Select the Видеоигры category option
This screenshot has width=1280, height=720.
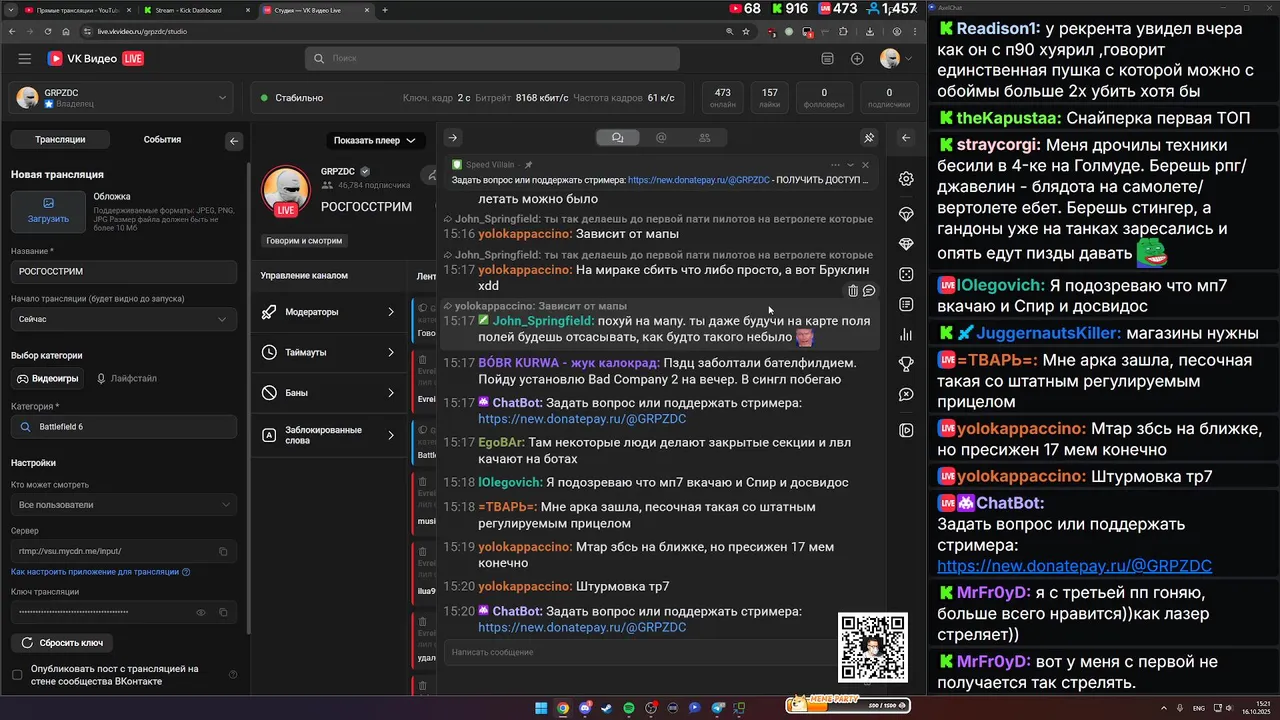pos(49,379)
